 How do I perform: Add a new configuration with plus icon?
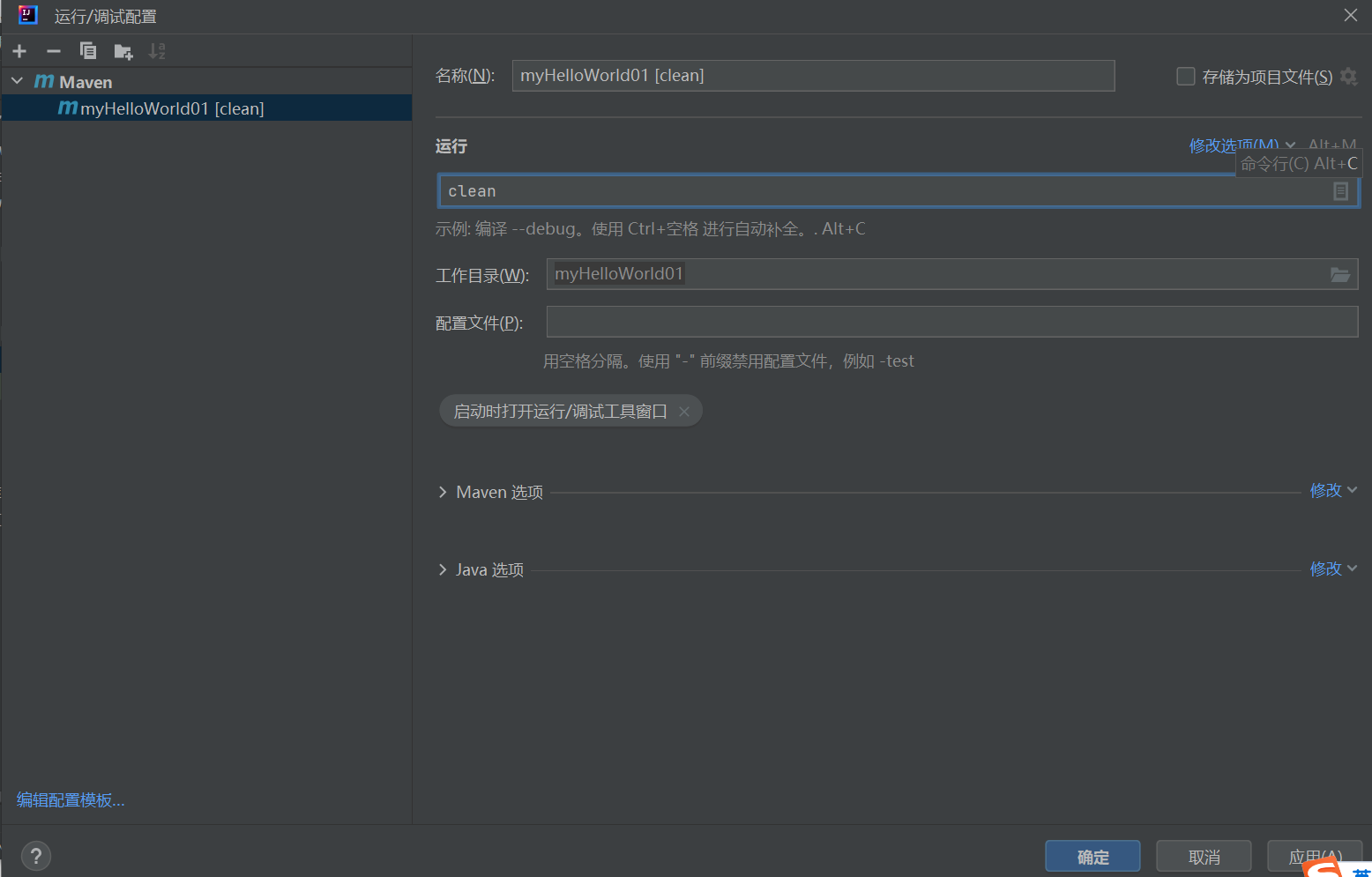(19, 51)
